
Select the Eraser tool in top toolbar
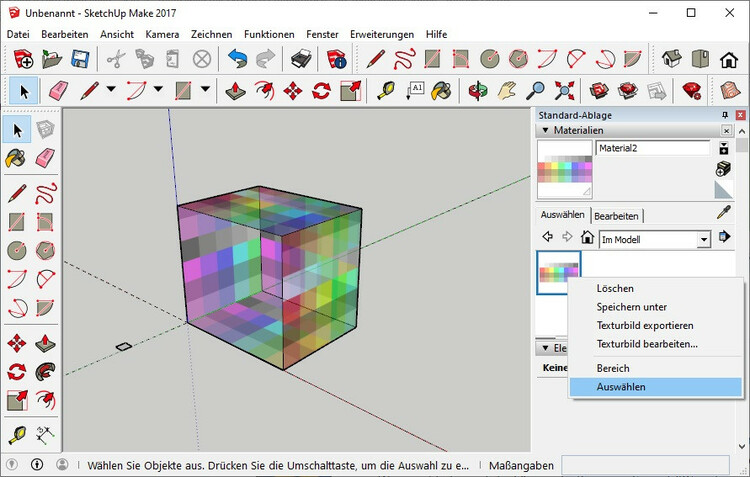tap(58, 91)
